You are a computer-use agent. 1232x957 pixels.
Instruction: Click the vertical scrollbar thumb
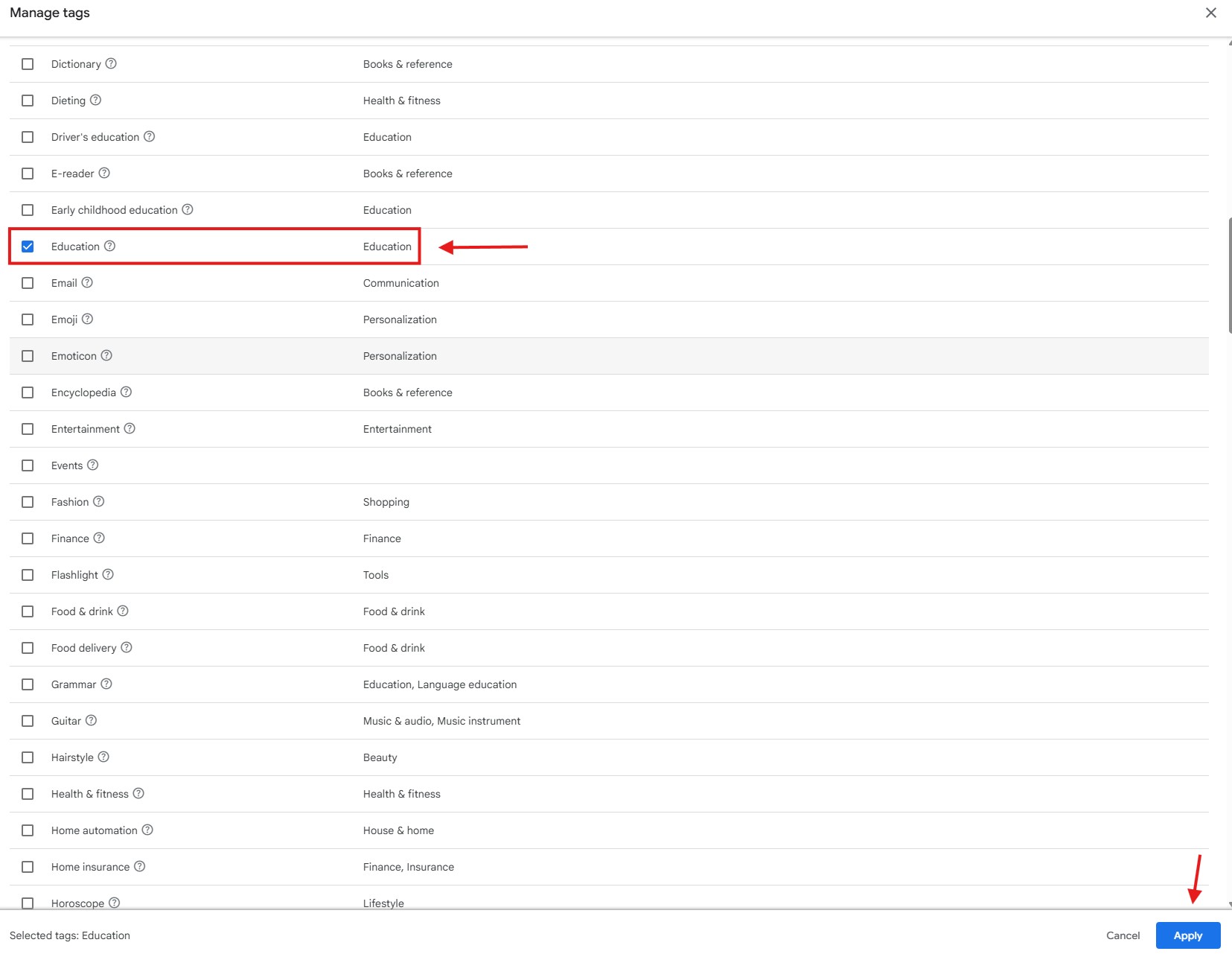coord(1229,276)
